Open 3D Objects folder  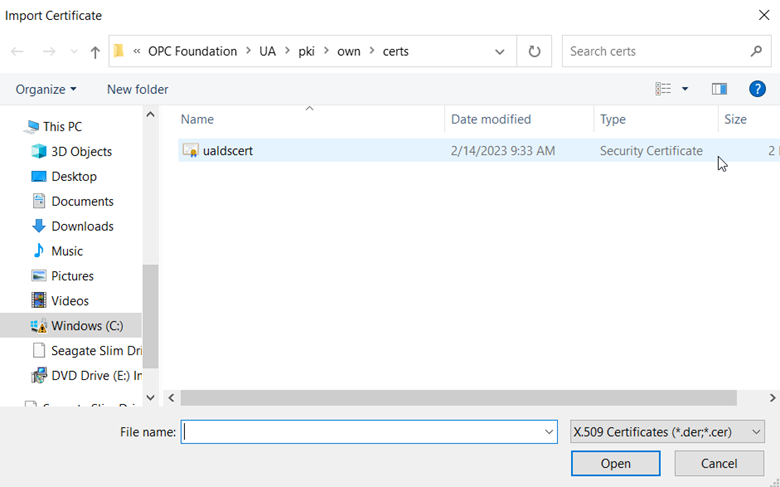click(82, 152)
